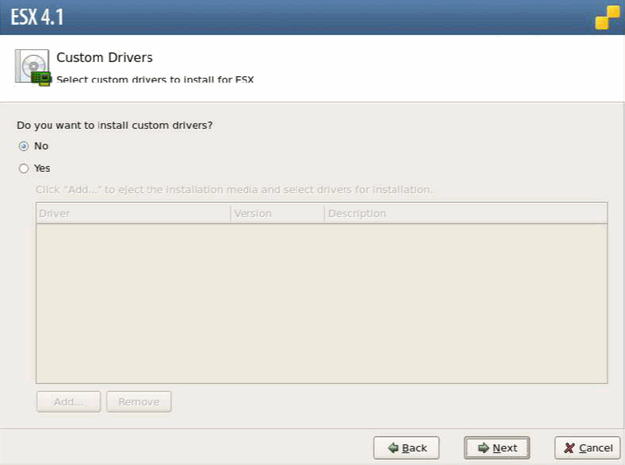Select the Yes radio button
The image size is (625, 465).
pos(24,168)
